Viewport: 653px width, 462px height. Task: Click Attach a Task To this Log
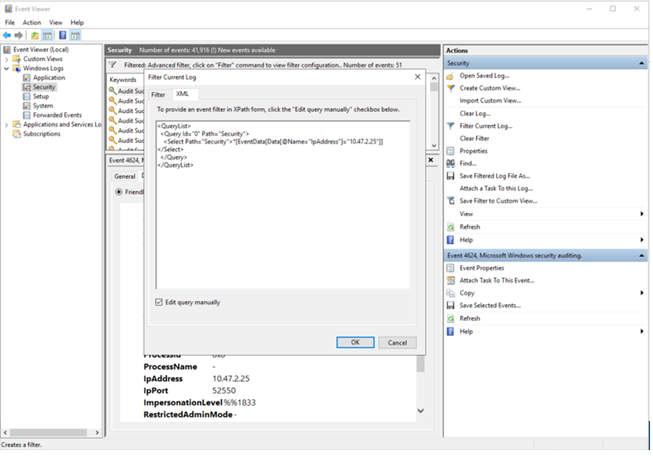click(496, 188)
